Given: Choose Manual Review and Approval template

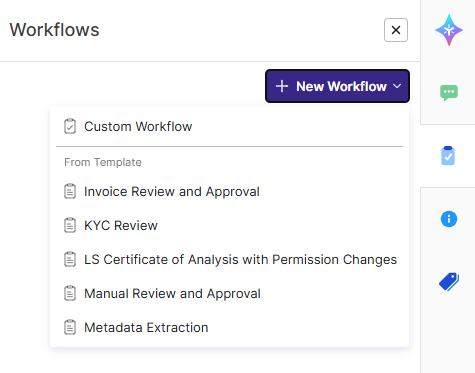Looking at the screenshot, I should 229,293.
